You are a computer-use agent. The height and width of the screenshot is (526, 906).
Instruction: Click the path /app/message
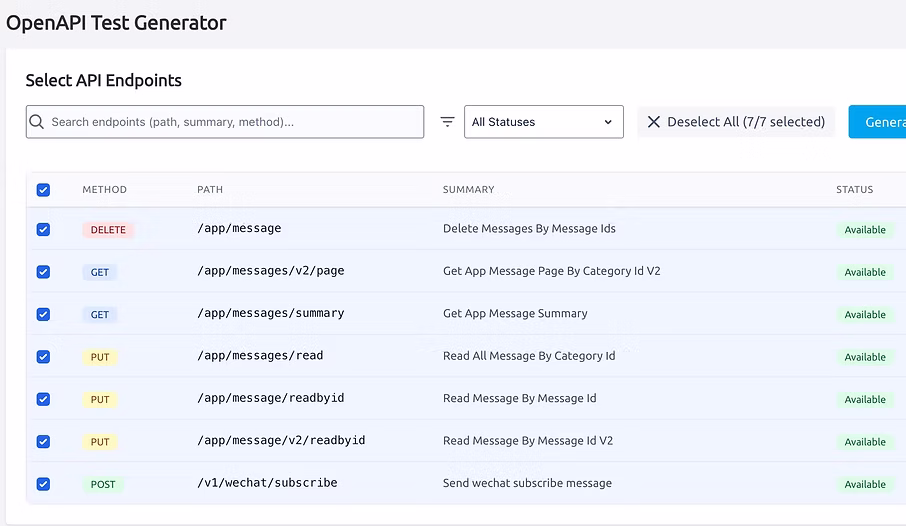(239, 228)
